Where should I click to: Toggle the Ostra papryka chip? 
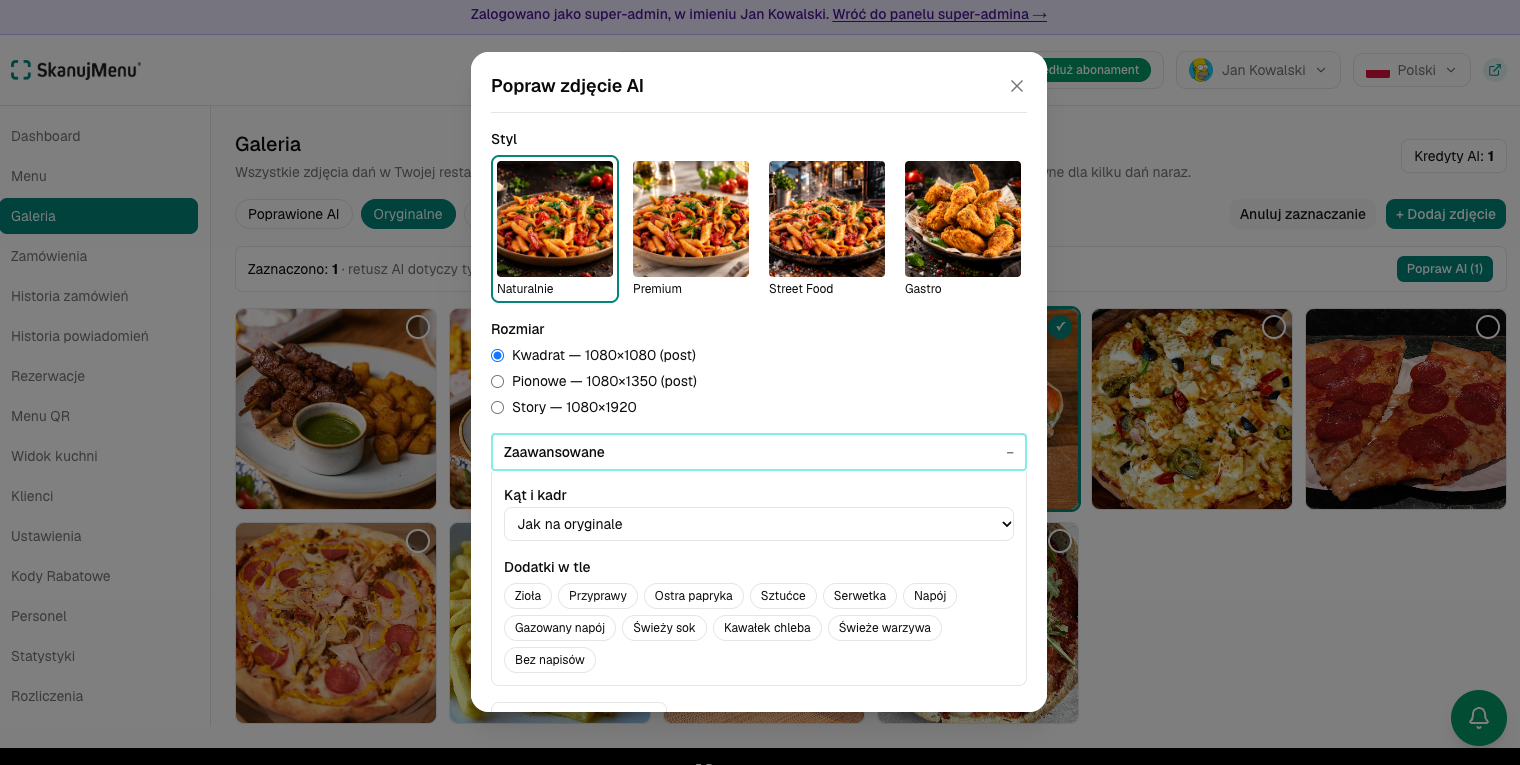tap(694, 596)
